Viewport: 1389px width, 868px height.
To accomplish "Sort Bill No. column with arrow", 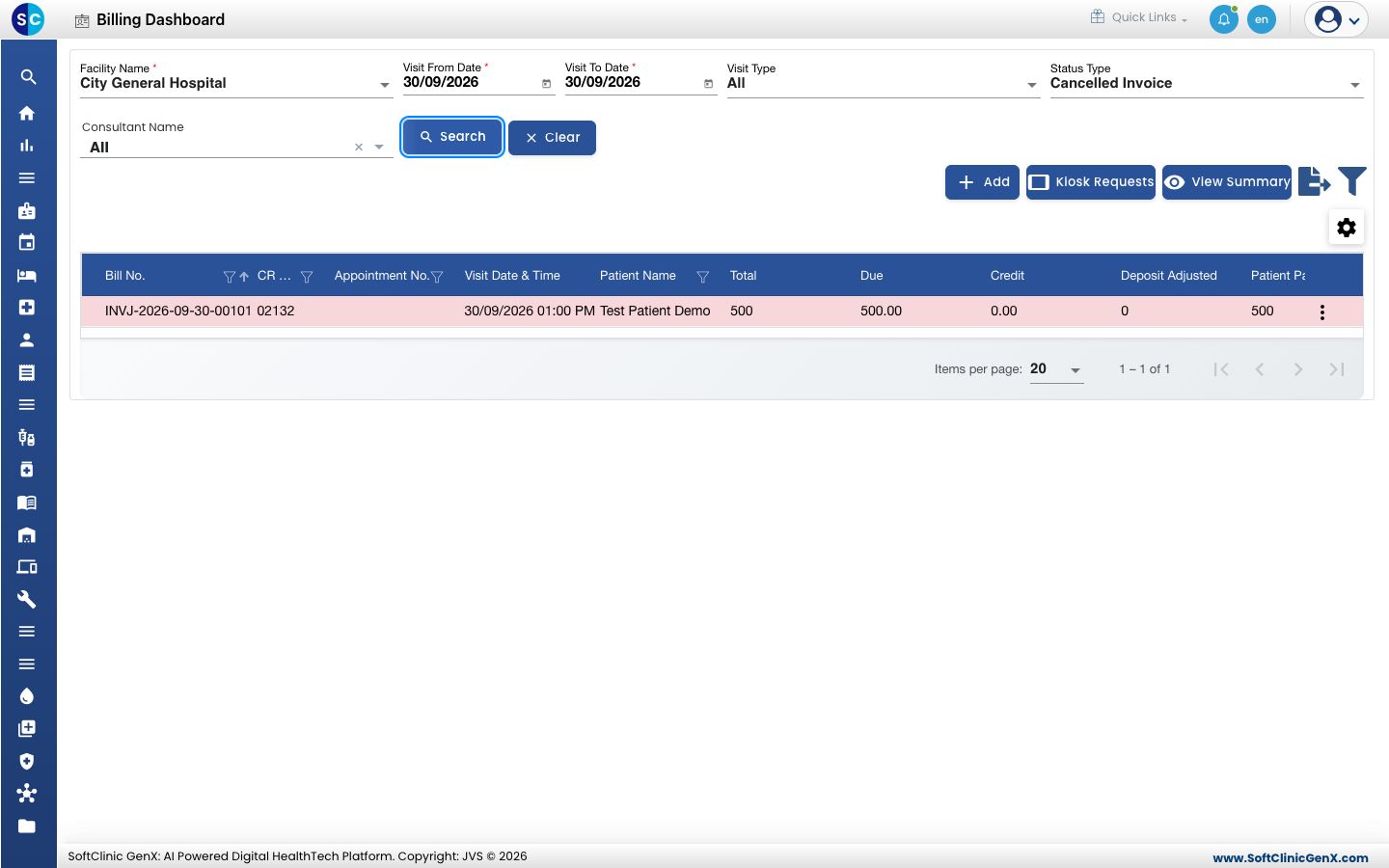I will 244,277.
